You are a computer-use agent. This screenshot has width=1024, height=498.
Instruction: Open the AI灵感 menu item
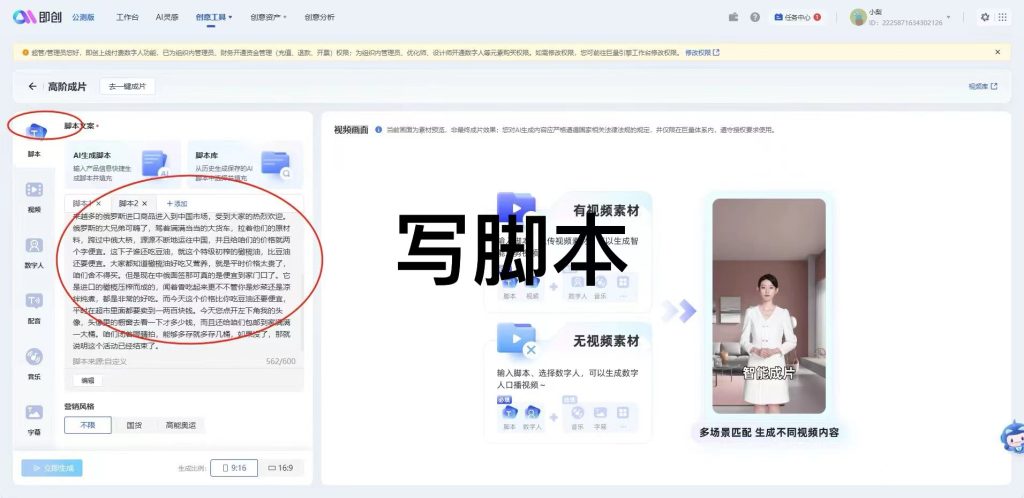pyautogui.click(x=167, y=18)
